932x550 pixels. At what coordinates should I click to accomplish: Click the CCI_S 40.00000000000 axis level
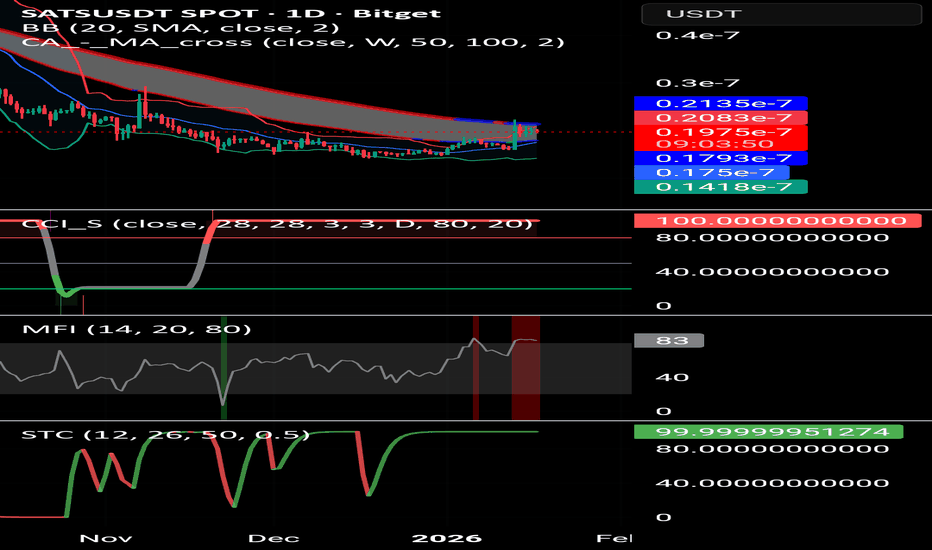click(773, 272)
